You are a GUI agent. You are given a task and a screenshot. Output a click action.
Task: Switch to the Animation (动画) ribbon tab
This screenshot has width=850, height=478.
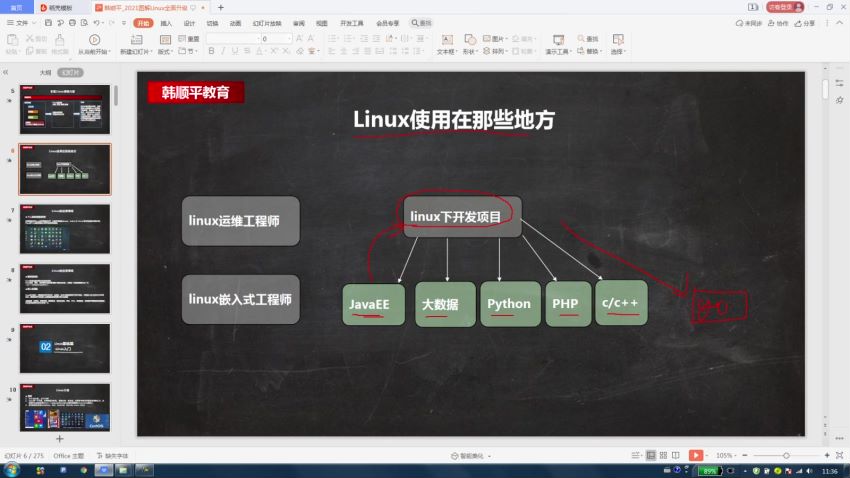pos(235,23)
